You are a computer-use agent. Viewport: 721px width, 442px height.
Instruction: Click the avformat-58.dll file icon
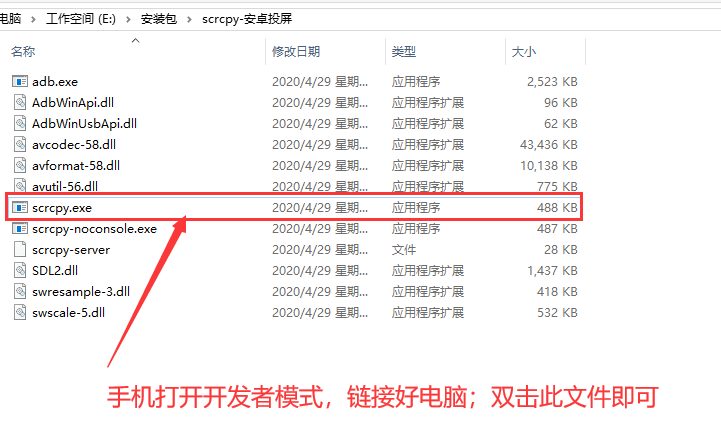coord(20,166)
